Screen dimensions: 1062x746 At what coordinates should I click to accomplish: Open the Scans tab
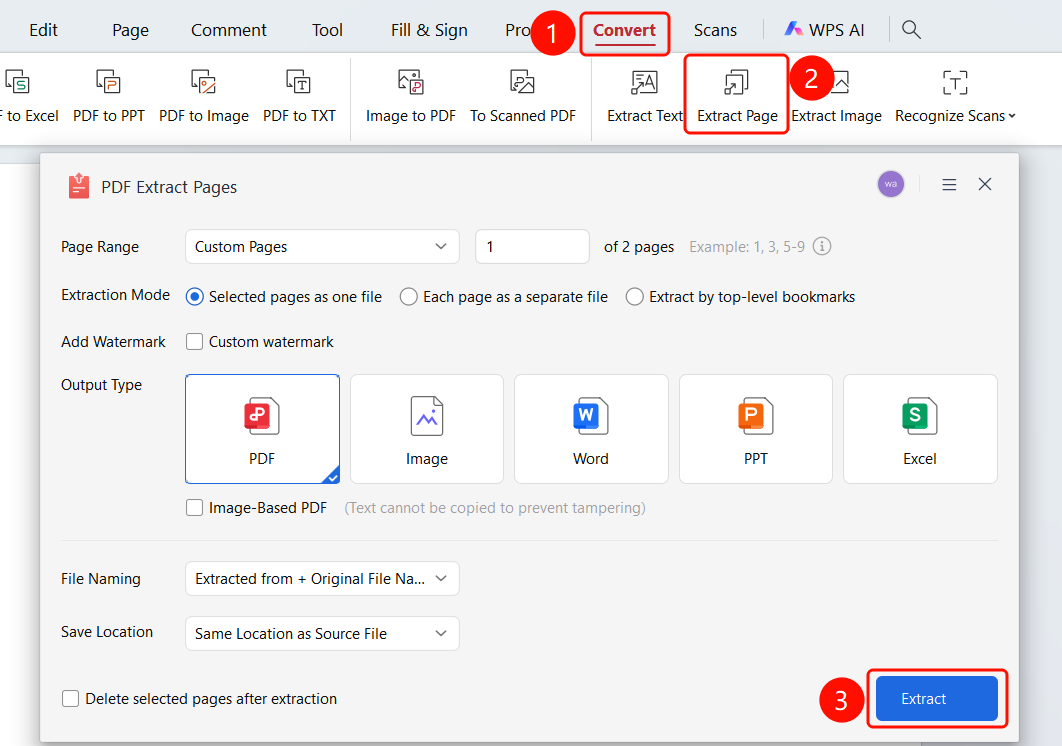[x=715, y=30]
